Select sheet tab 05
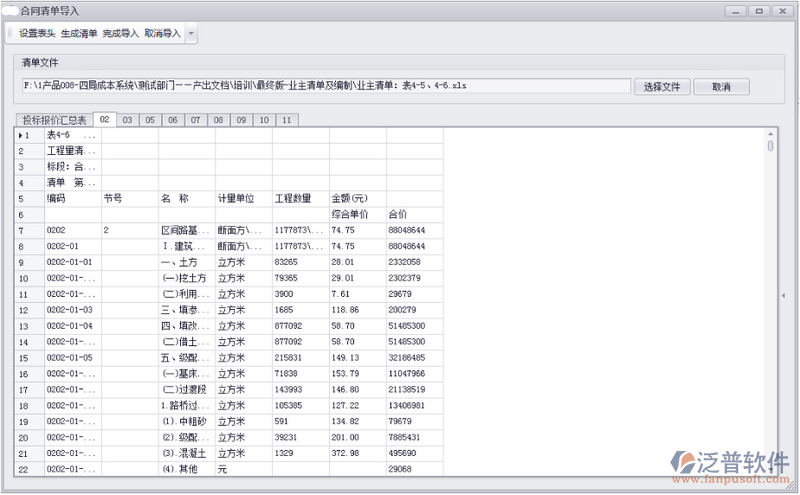 [150, 120]
